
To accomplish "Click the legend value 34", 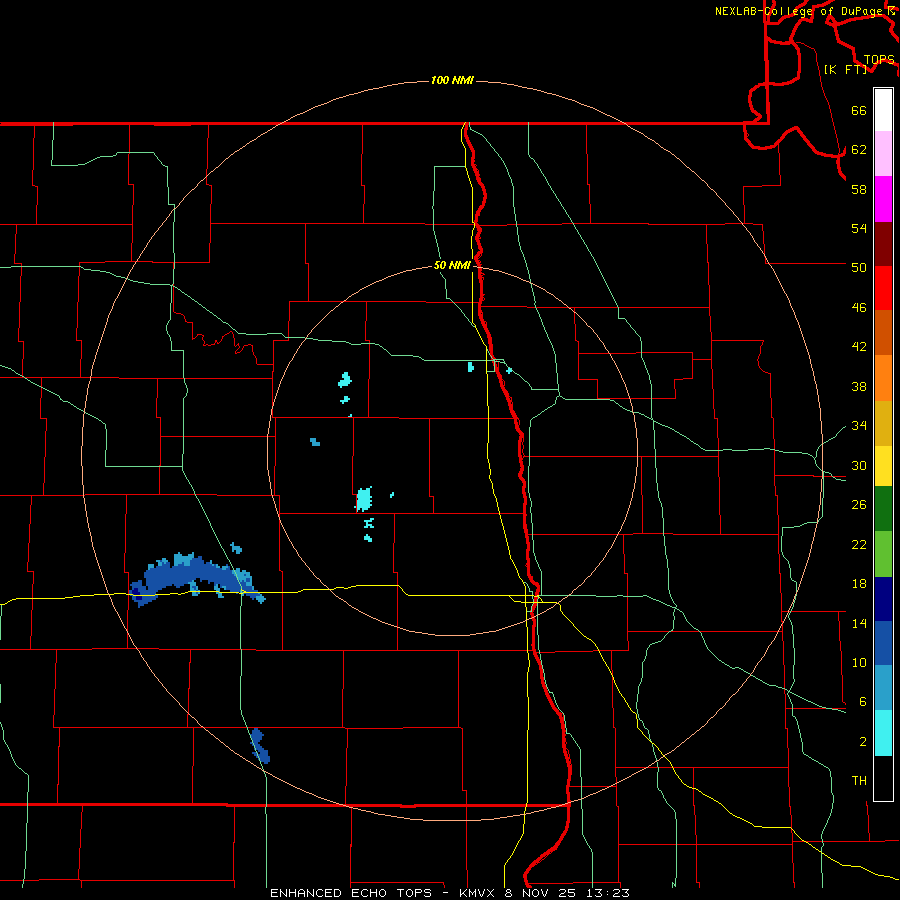I will [859, 426].
